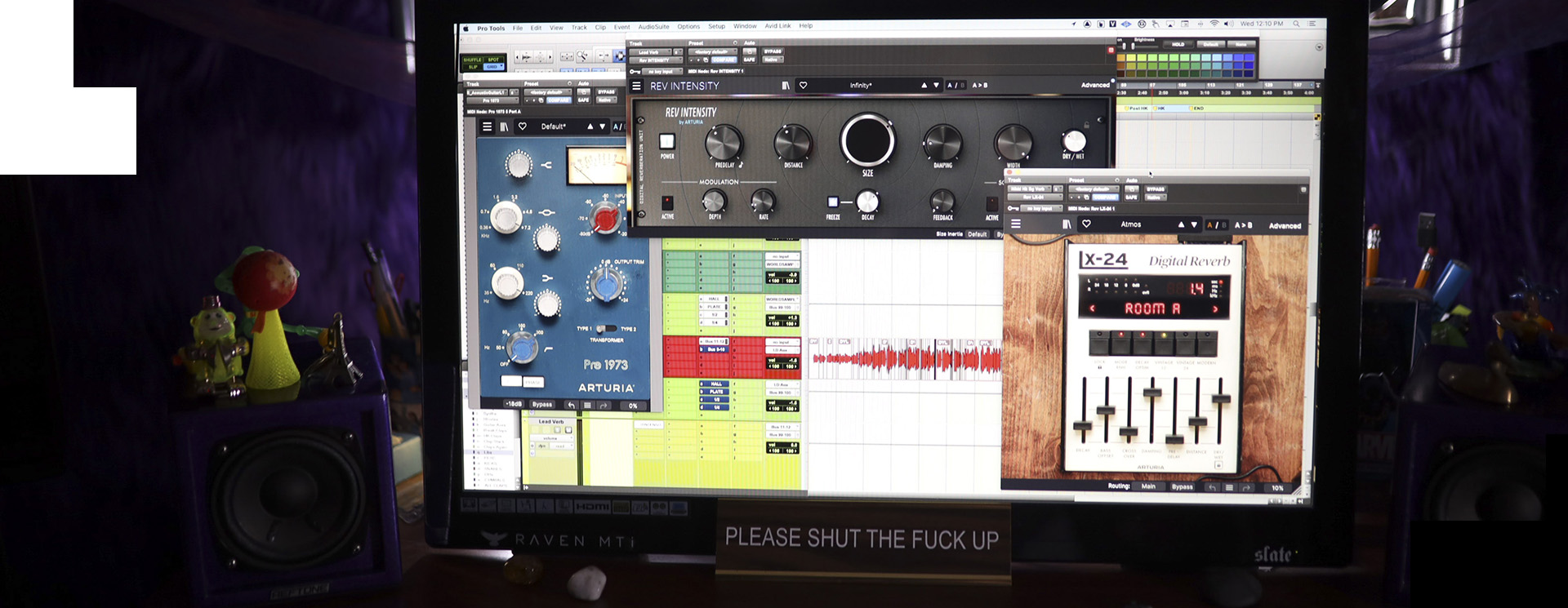Enable SHUFFLE edit mode in Pro Tools

[x=472, y=60]
